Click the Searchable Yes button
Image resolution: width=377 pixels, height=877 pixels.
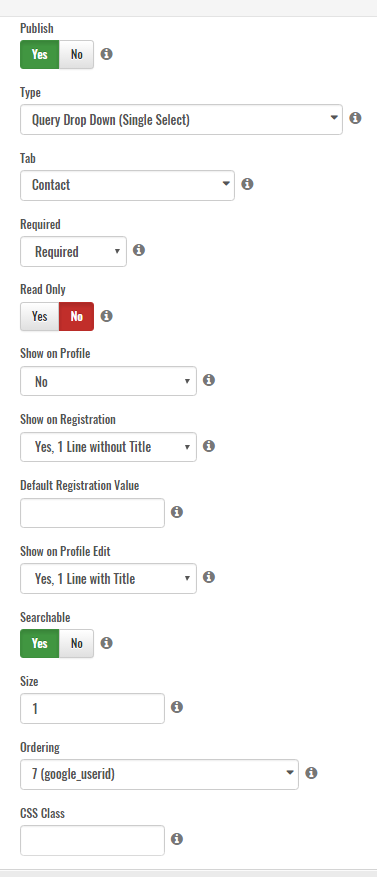click(x=40, y=643)
